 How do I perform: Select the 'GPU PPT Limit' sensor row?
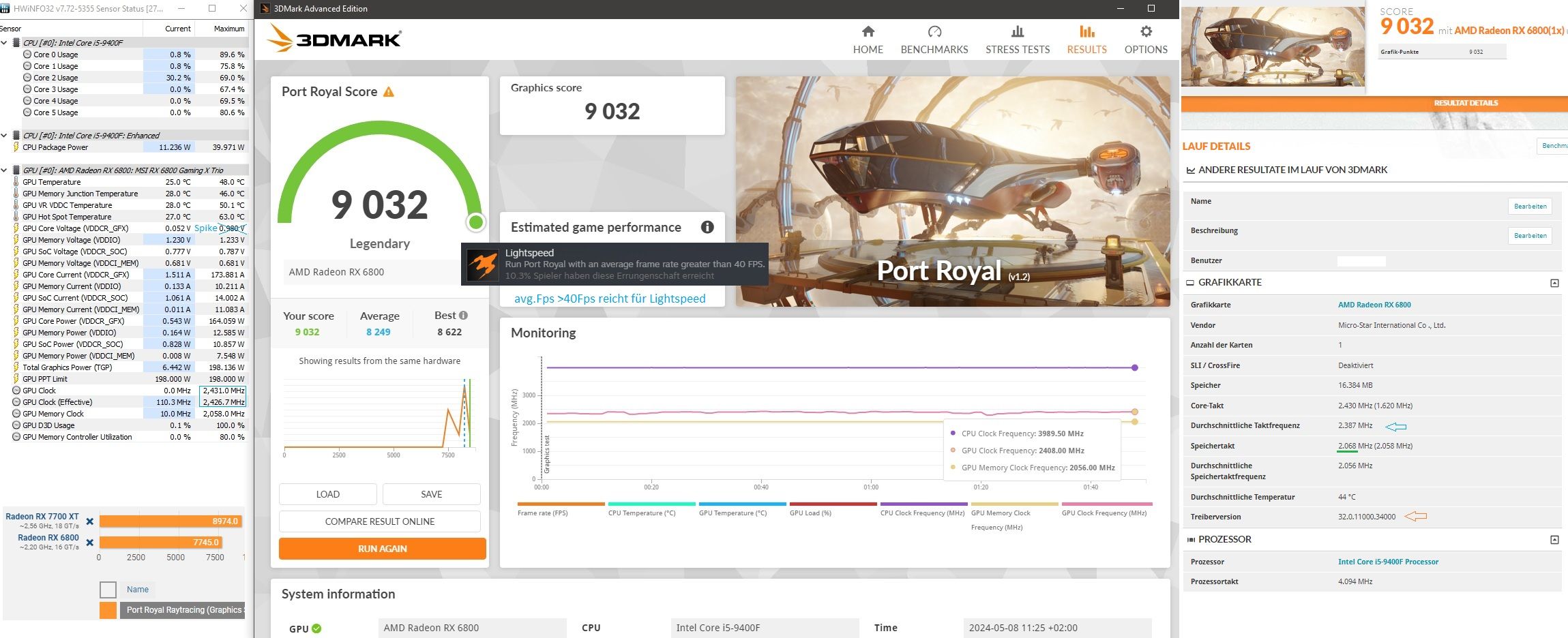click(x=124, y=379)
